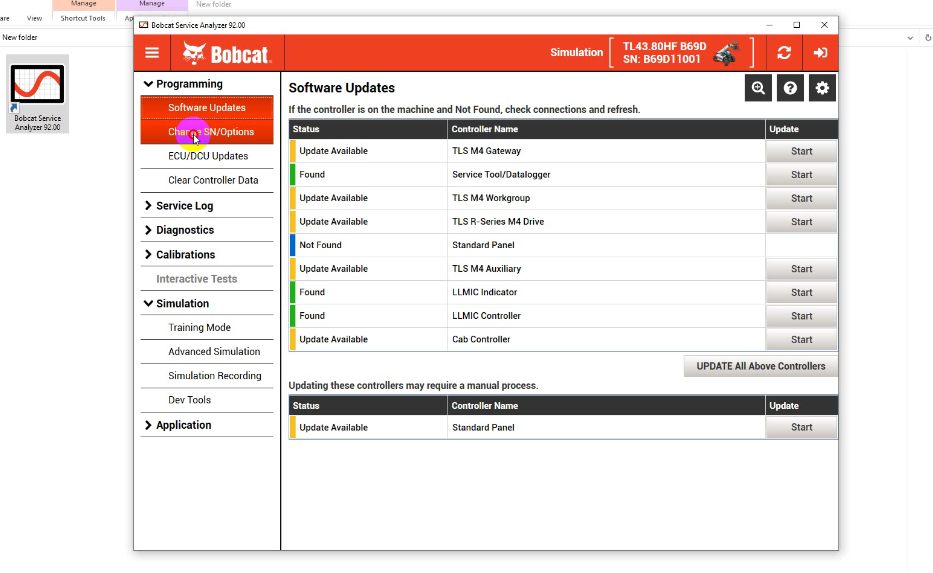Click the refresh connection icon

click(784, 53)
